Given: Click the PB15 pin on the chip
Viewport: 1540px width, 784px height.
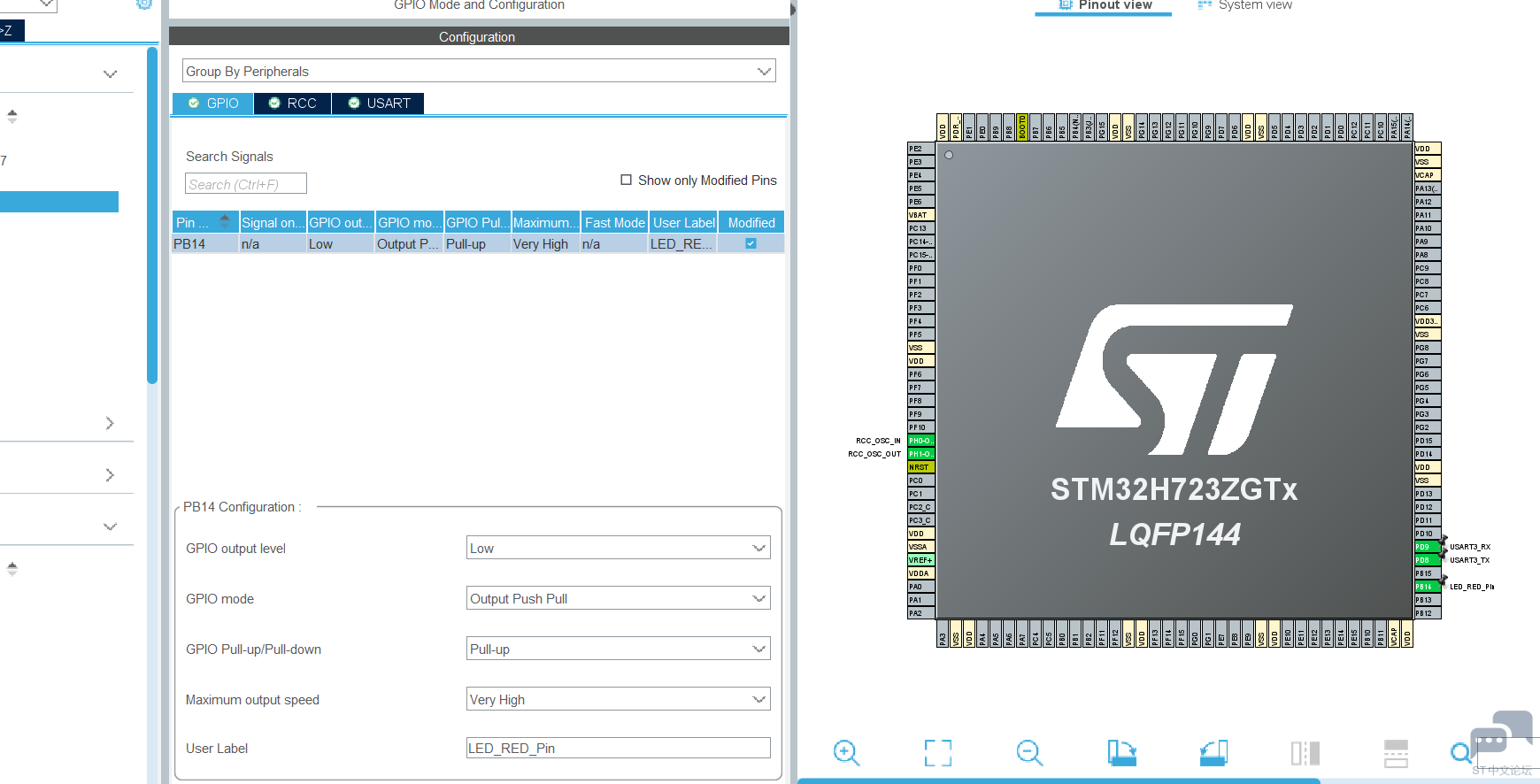Looking at the screenshot, I should coord(1427,573).
